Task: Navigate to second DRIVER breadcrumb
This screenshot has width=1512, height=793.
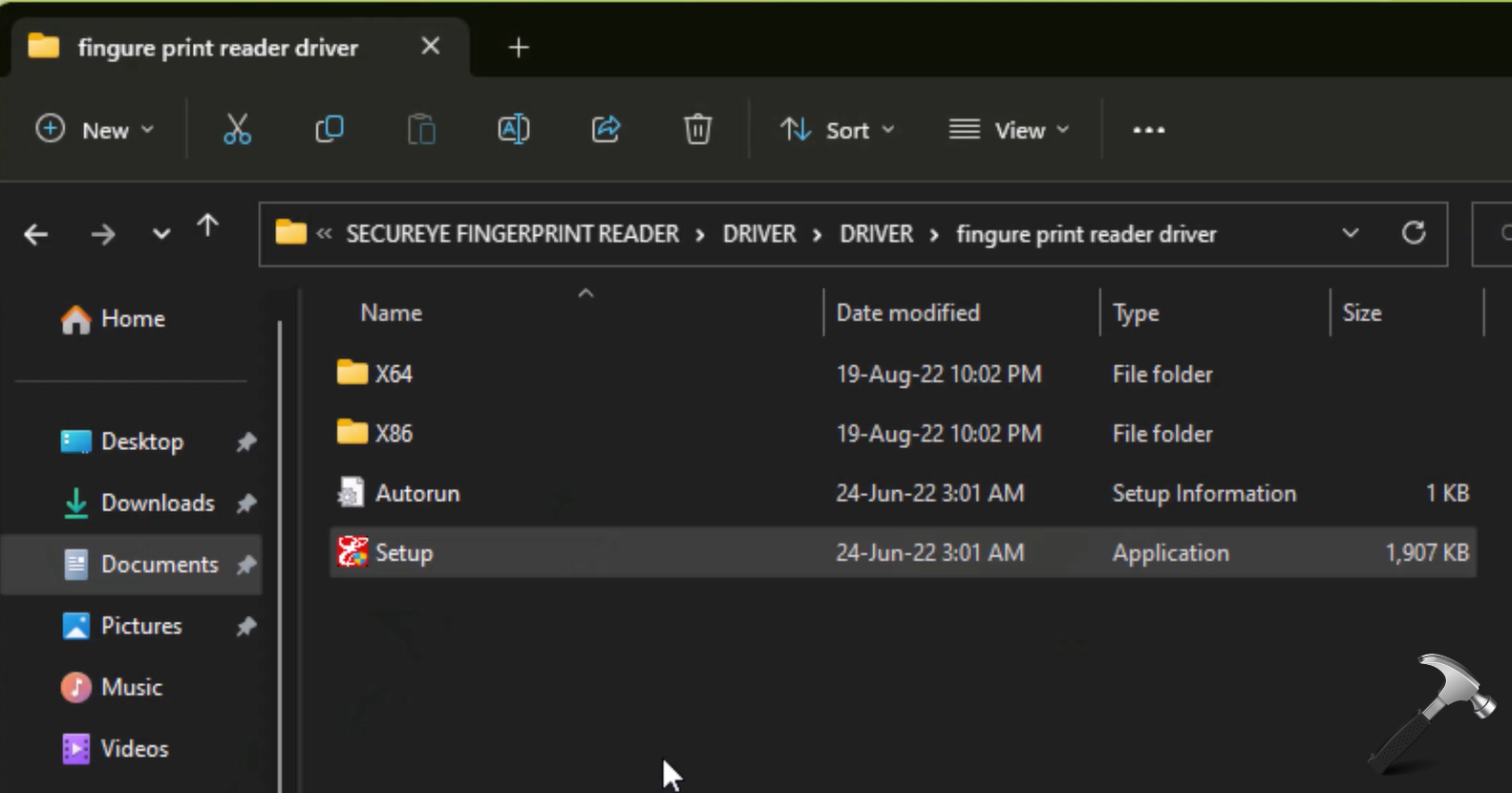Action: [876, 234]
